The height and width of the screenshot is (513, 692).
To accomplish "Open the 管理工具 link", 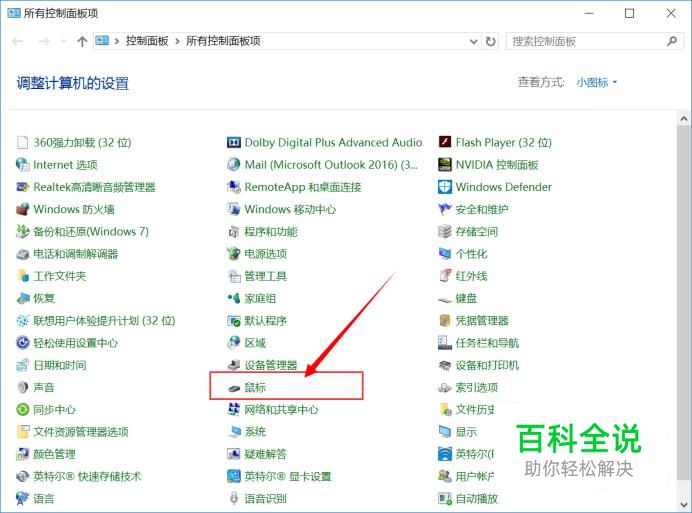I will click(265, 276).
